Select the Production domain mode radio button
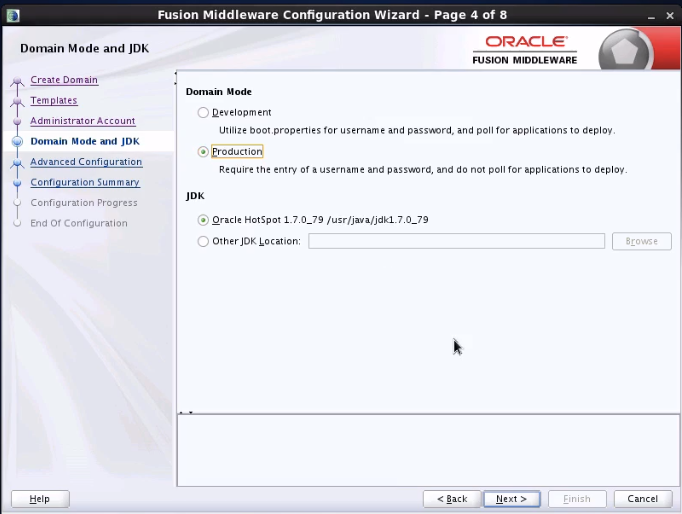The height and width of the screenshot is (514, 682). click(203, 152)
